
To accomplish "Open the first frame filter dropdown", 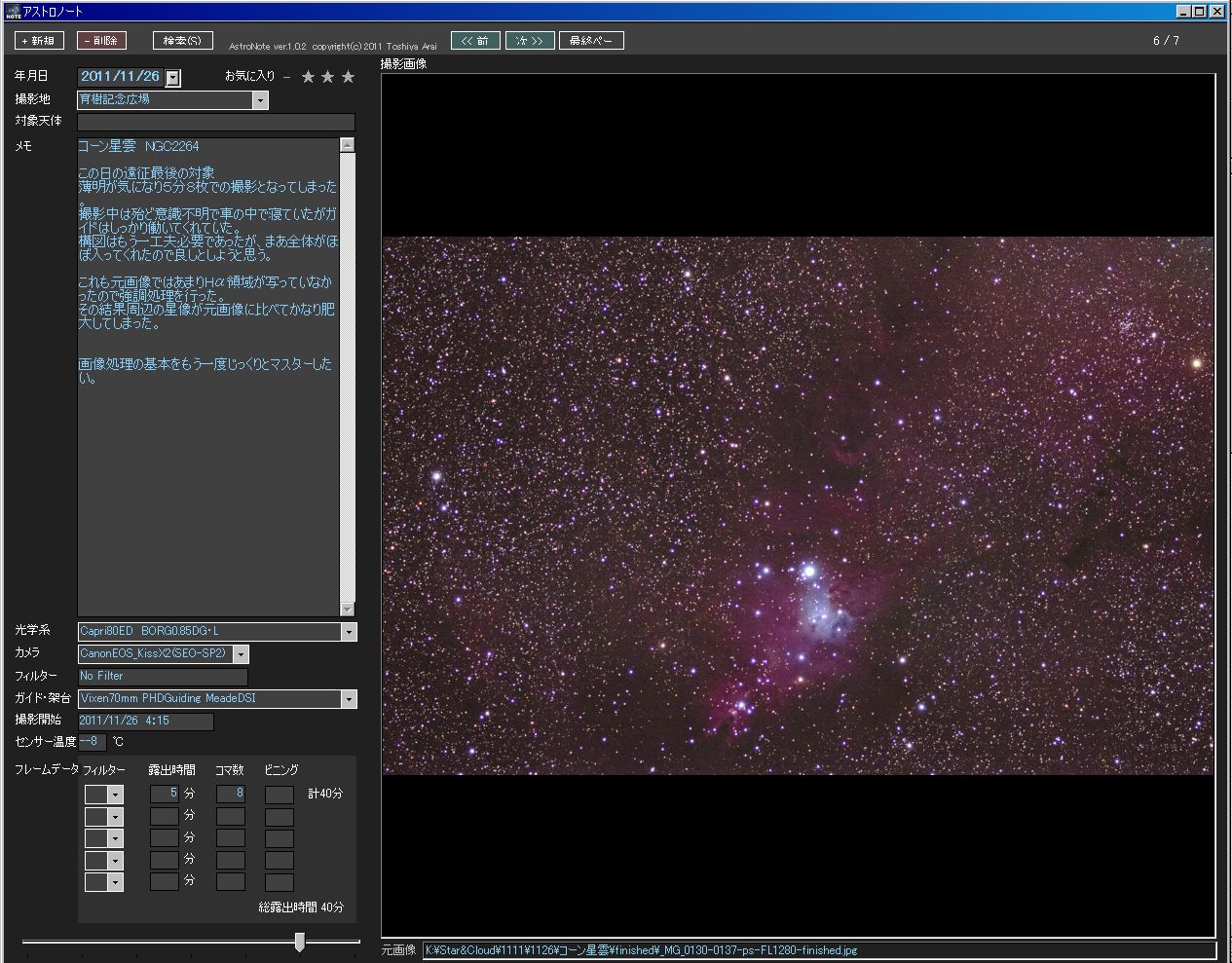I will pos(116,795).
